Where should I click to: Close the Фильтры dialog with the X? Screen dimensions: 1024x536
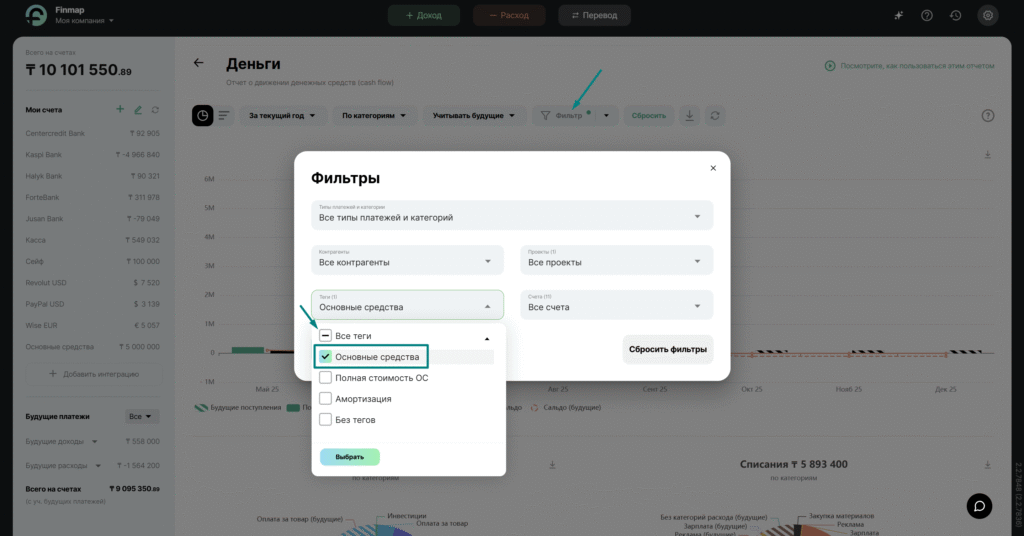713,168
